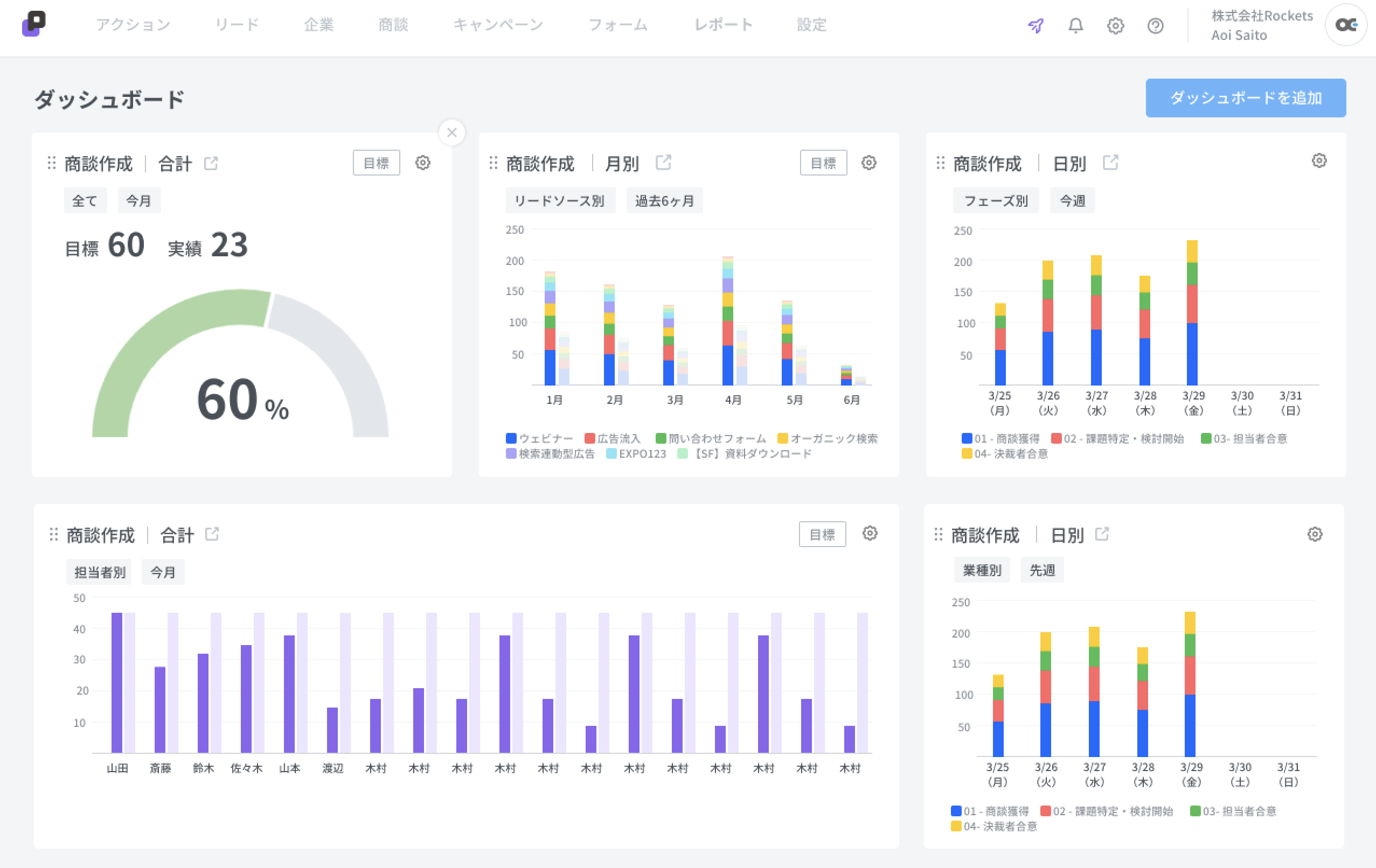Open the 月別 widget in external view

click(663, 163)
